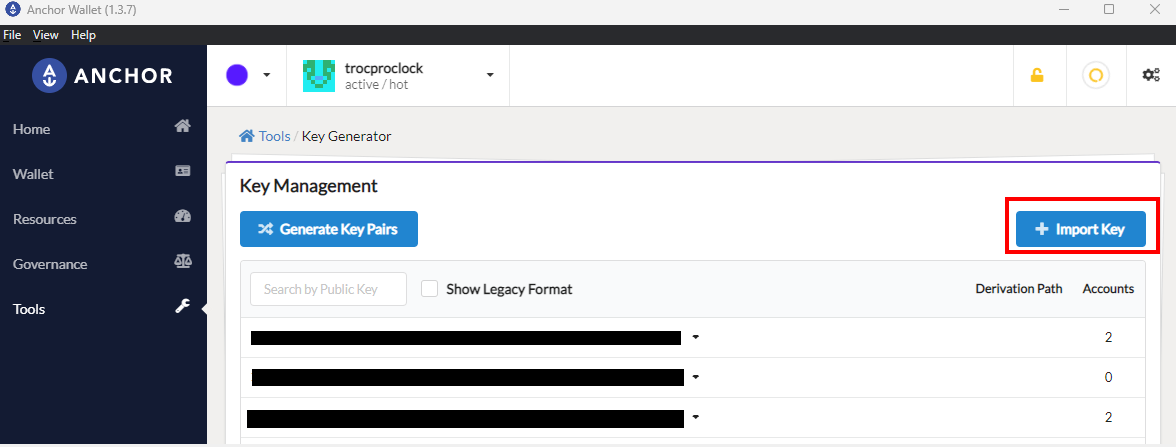Expand the first key row's dropdown arrow

(695, 338)
